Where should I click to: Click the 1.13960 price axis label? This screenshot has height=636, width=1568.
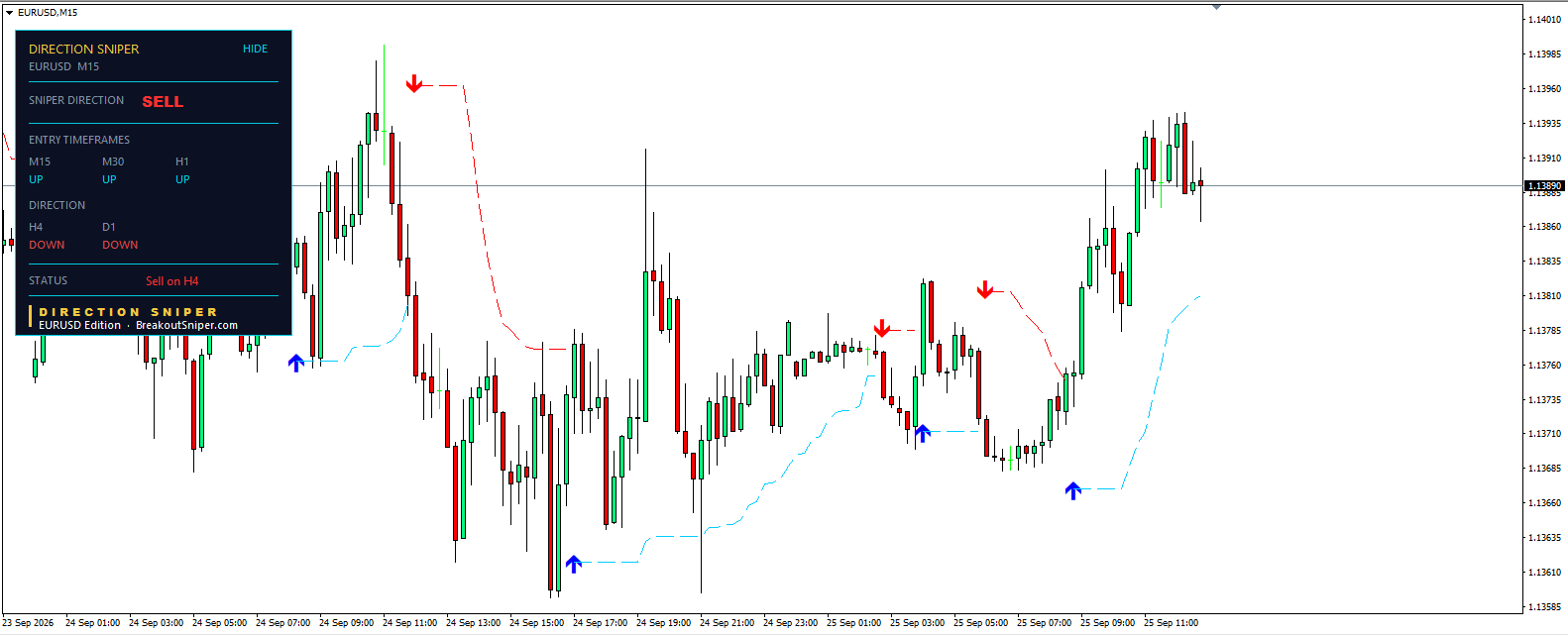coord(1544,89)
